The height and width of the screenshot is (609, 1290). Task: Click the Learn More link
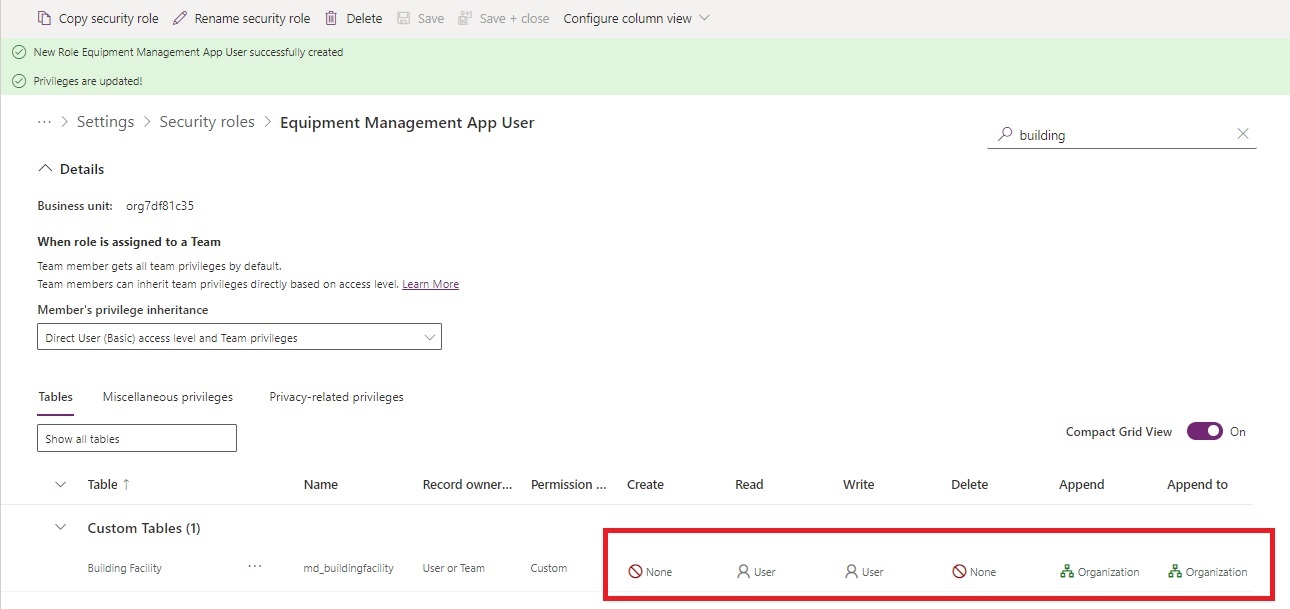coord(430,283)
